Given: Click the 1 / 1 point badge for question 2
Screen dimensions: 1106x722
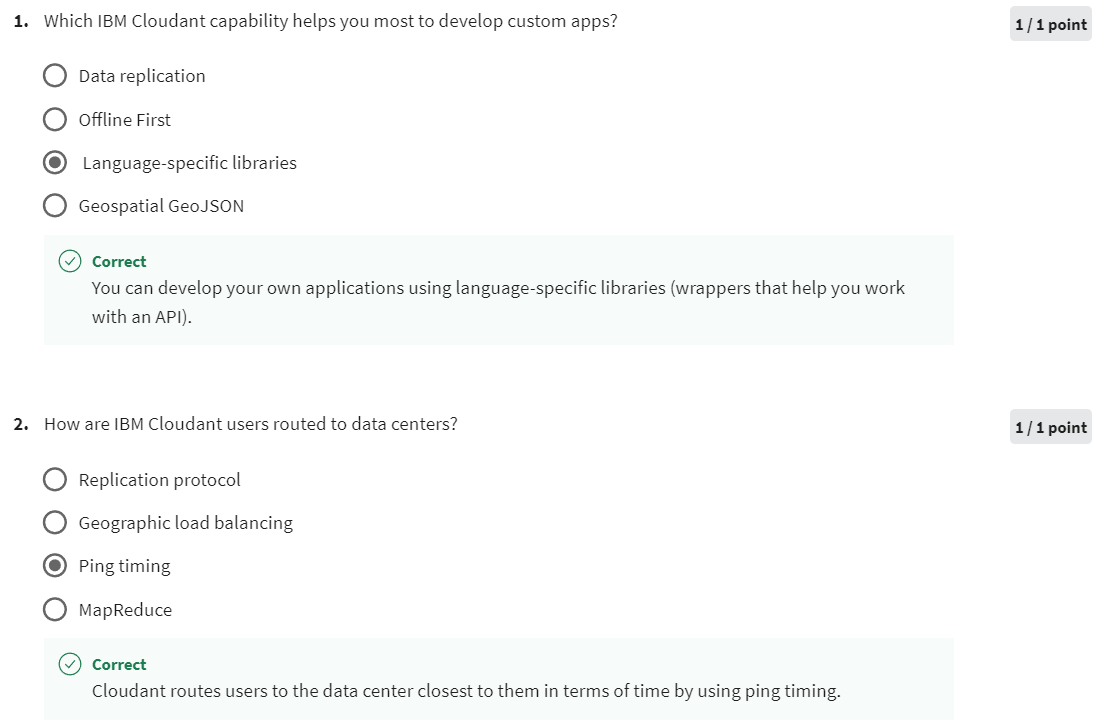Looking at the screenshot, I should click(x=1050, y=426).
